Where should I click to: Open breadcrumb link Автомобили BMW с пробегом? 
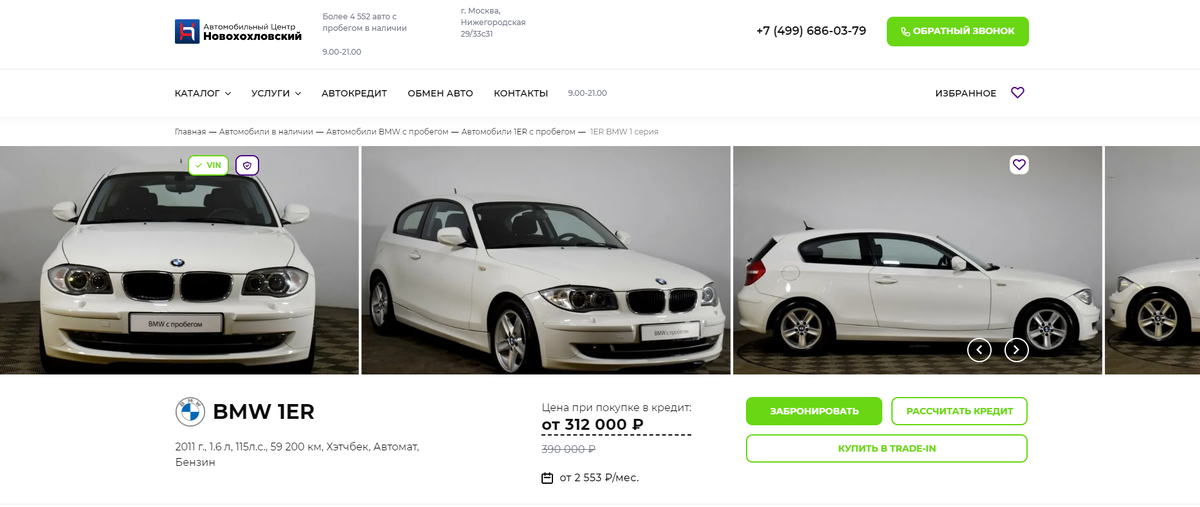387,132
